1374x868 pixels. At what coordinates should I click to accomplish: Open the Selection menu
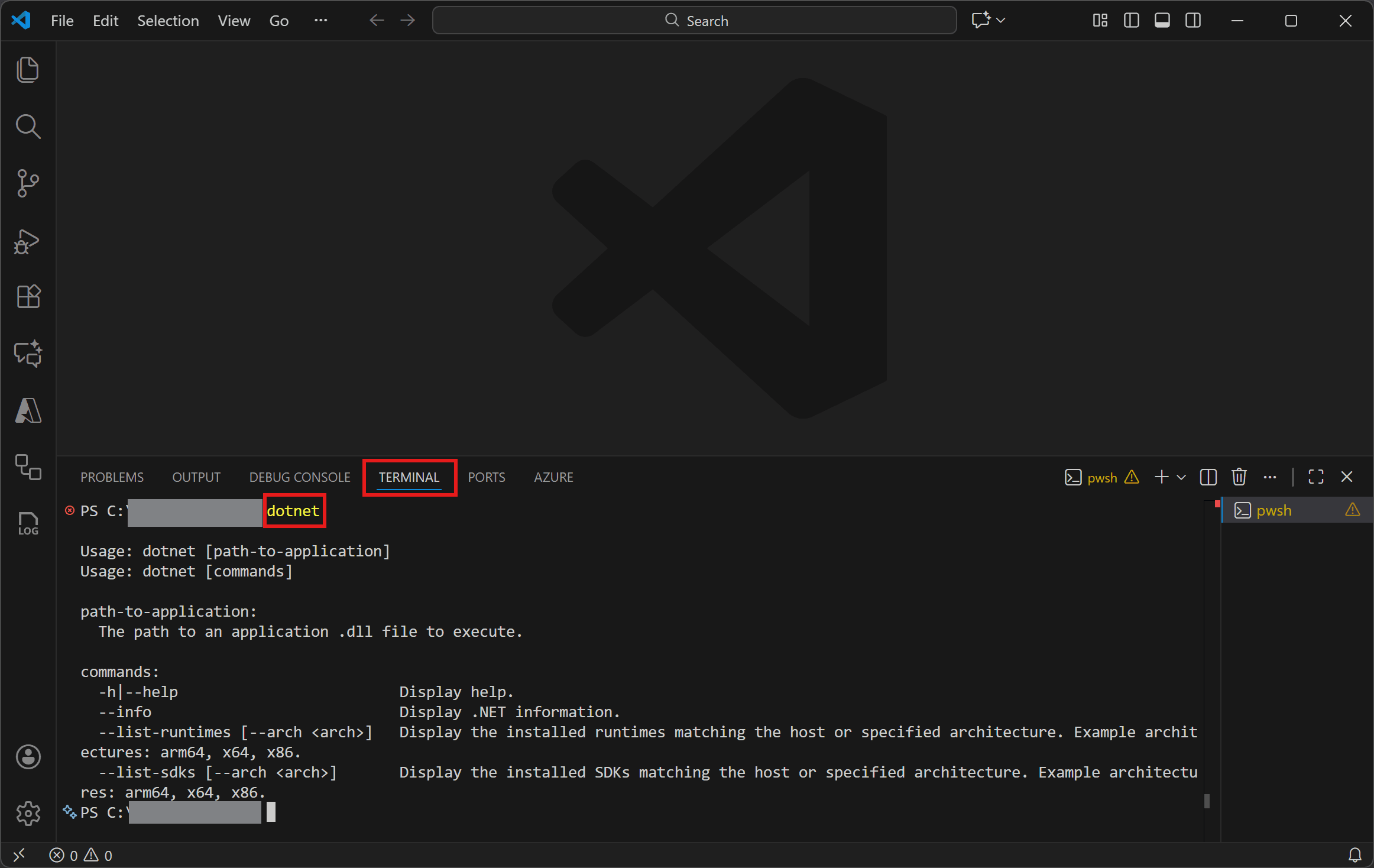click(168, 21)
